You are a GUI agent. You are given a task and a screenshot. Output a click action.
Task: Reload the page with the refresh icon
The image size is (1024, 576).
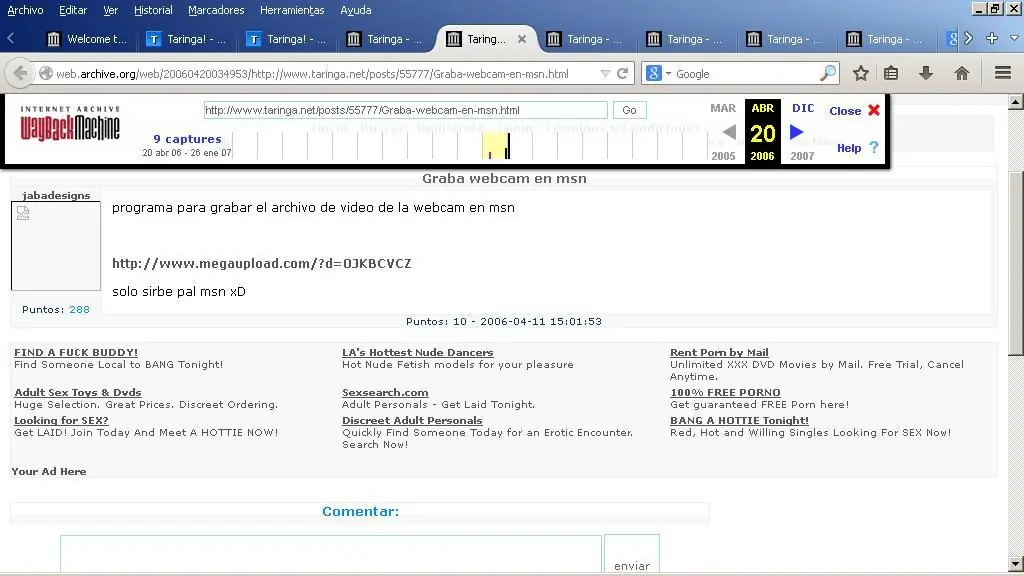pos(622,73)
